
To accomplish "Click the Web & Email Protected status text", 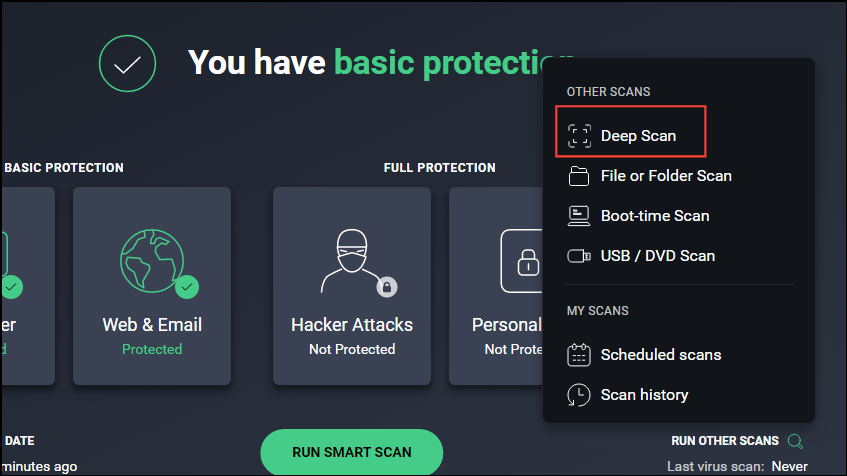I will tap(152, 349).
